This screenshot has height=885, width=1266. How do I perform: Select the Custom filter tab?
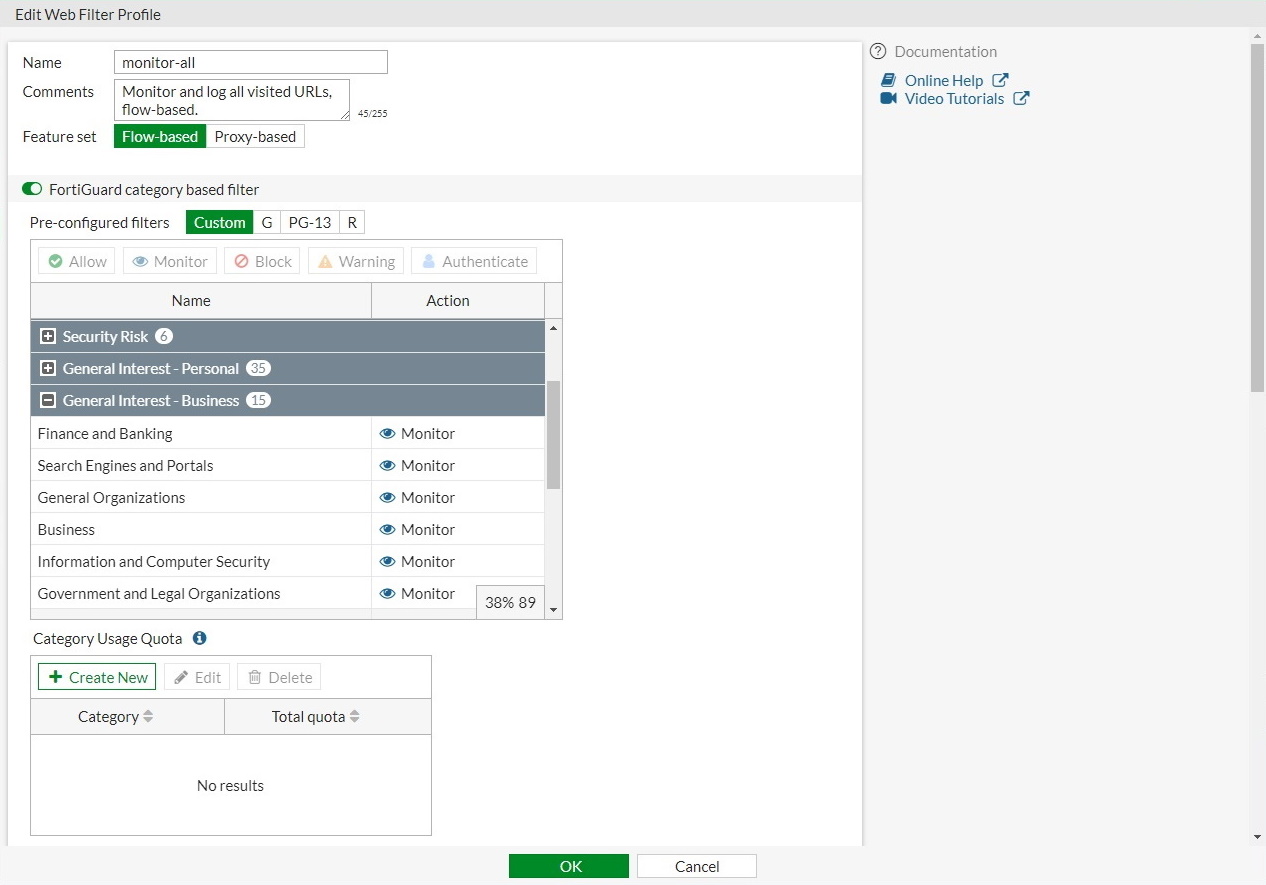click(219, 222)
